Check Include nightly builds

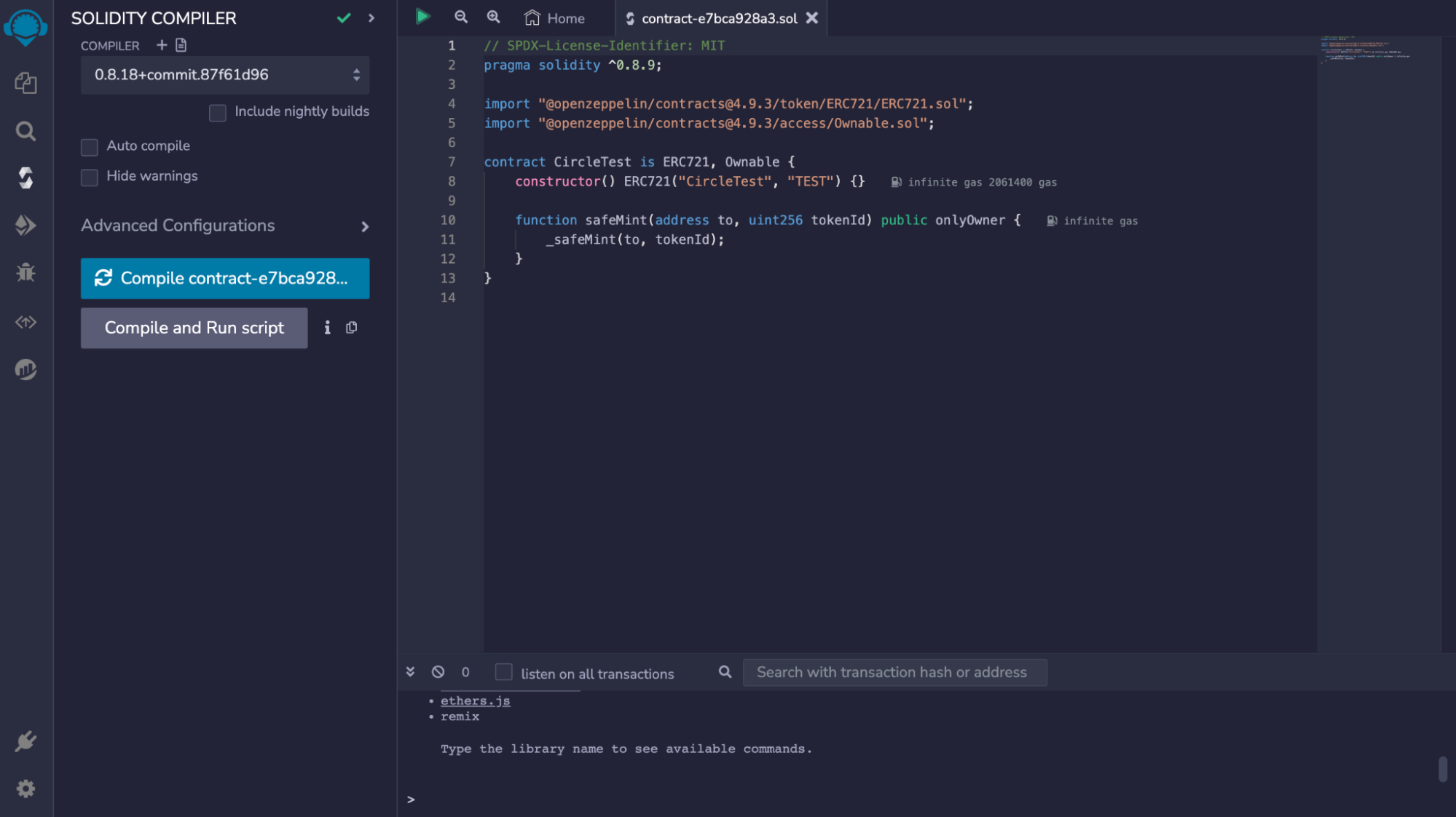217,112
